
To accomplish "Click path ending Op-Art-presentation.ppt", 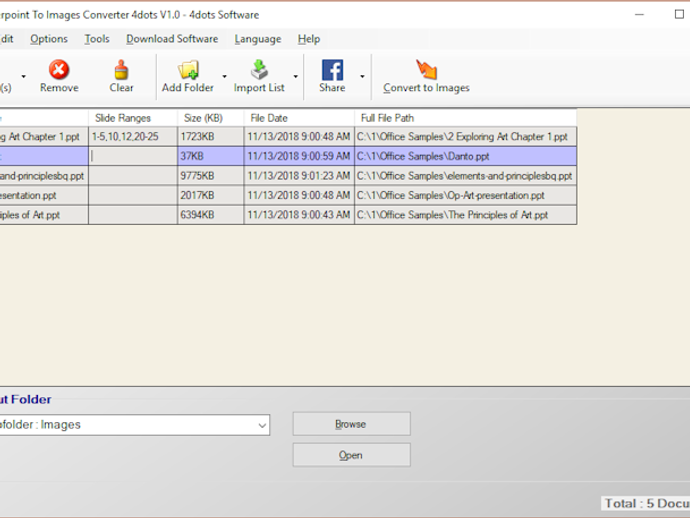I will (x=466, y=195).
